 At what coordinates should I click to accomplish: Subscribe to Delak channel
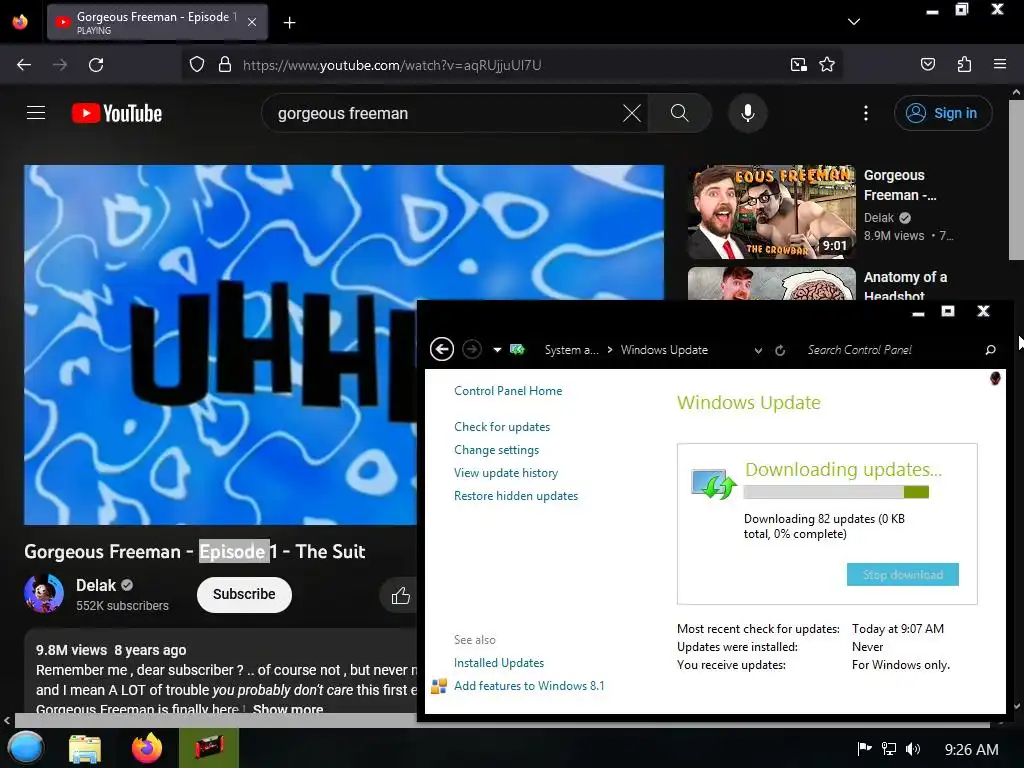[x=244, y=594]
